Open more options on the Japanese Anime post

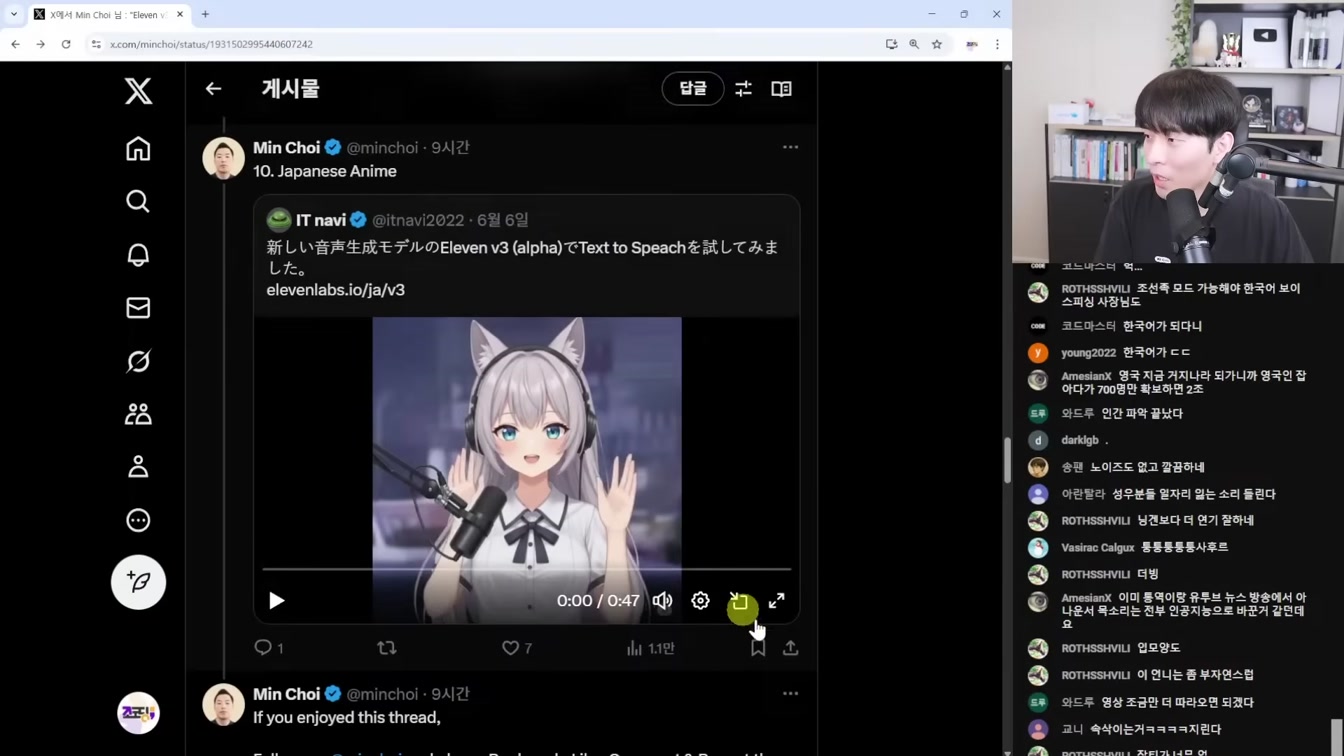(x=790, y=147)
